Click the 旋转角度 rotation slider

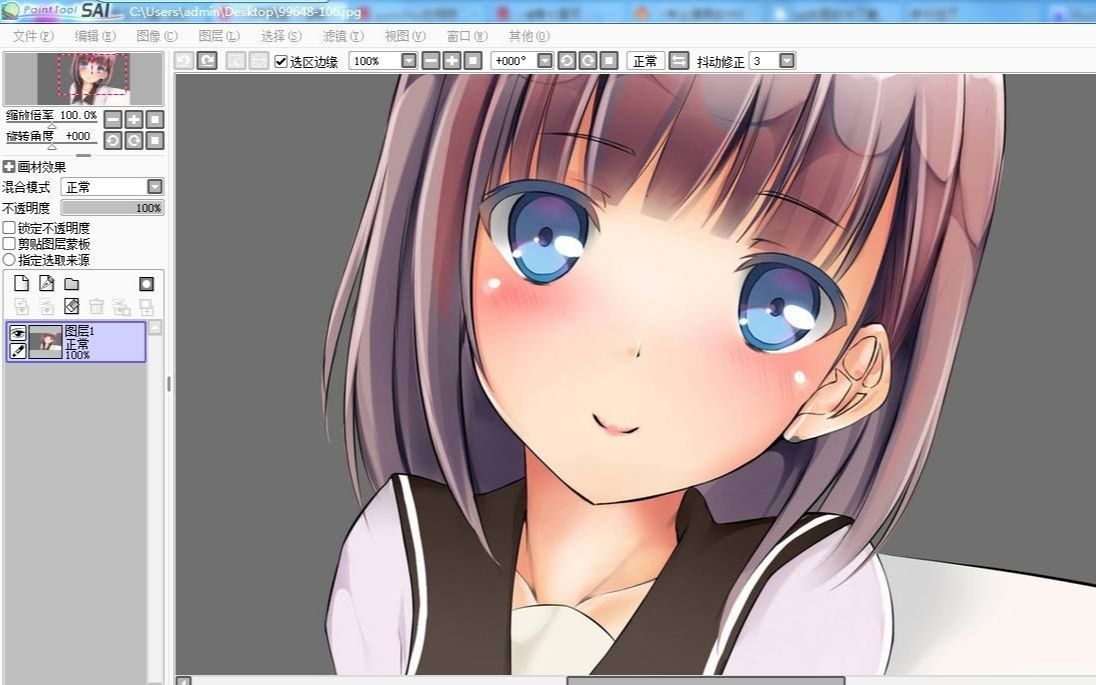pyautogui.click(x=52, y=145)
